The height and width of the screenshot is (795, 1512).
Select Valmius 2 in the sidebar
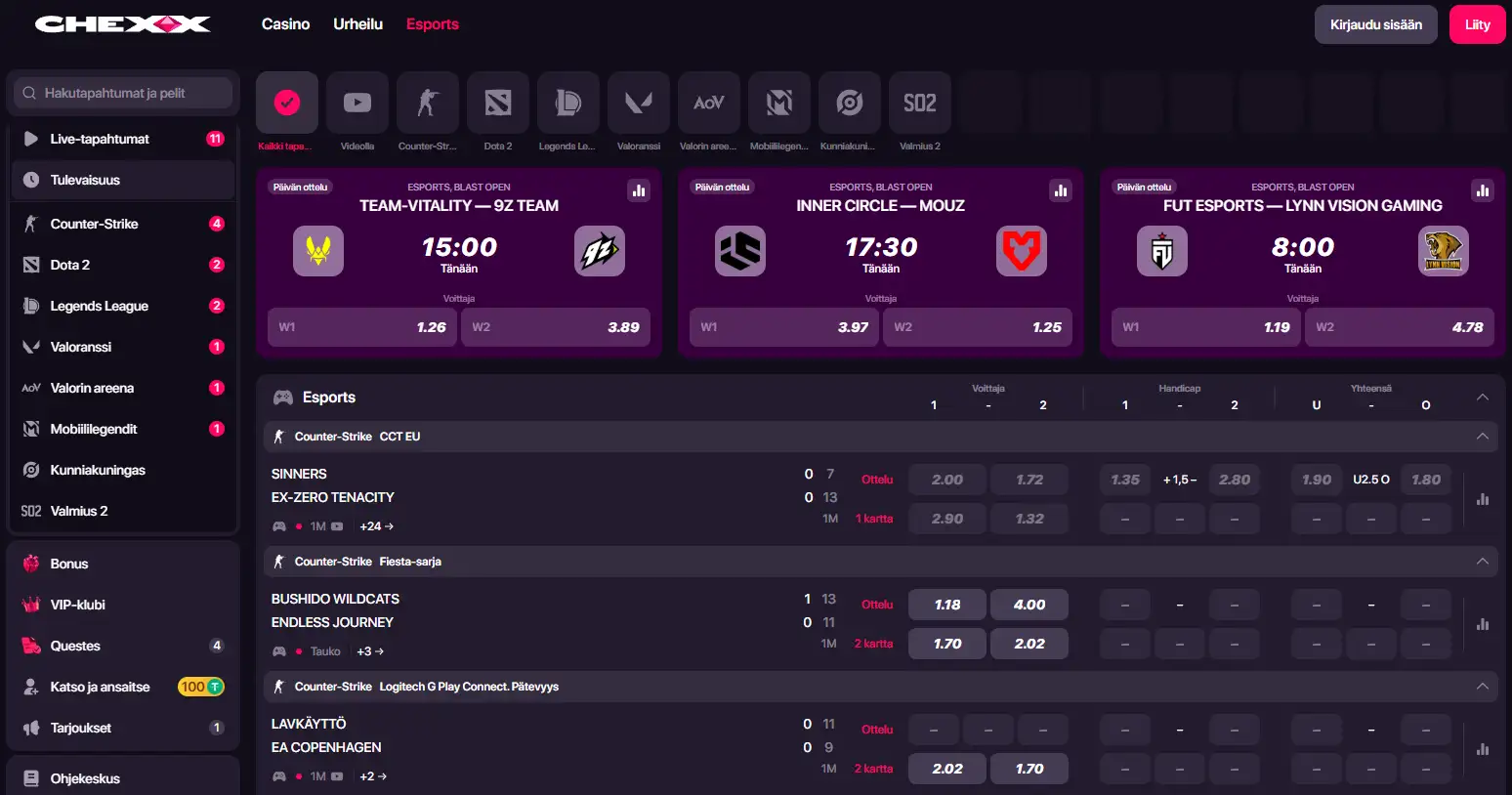123,511
